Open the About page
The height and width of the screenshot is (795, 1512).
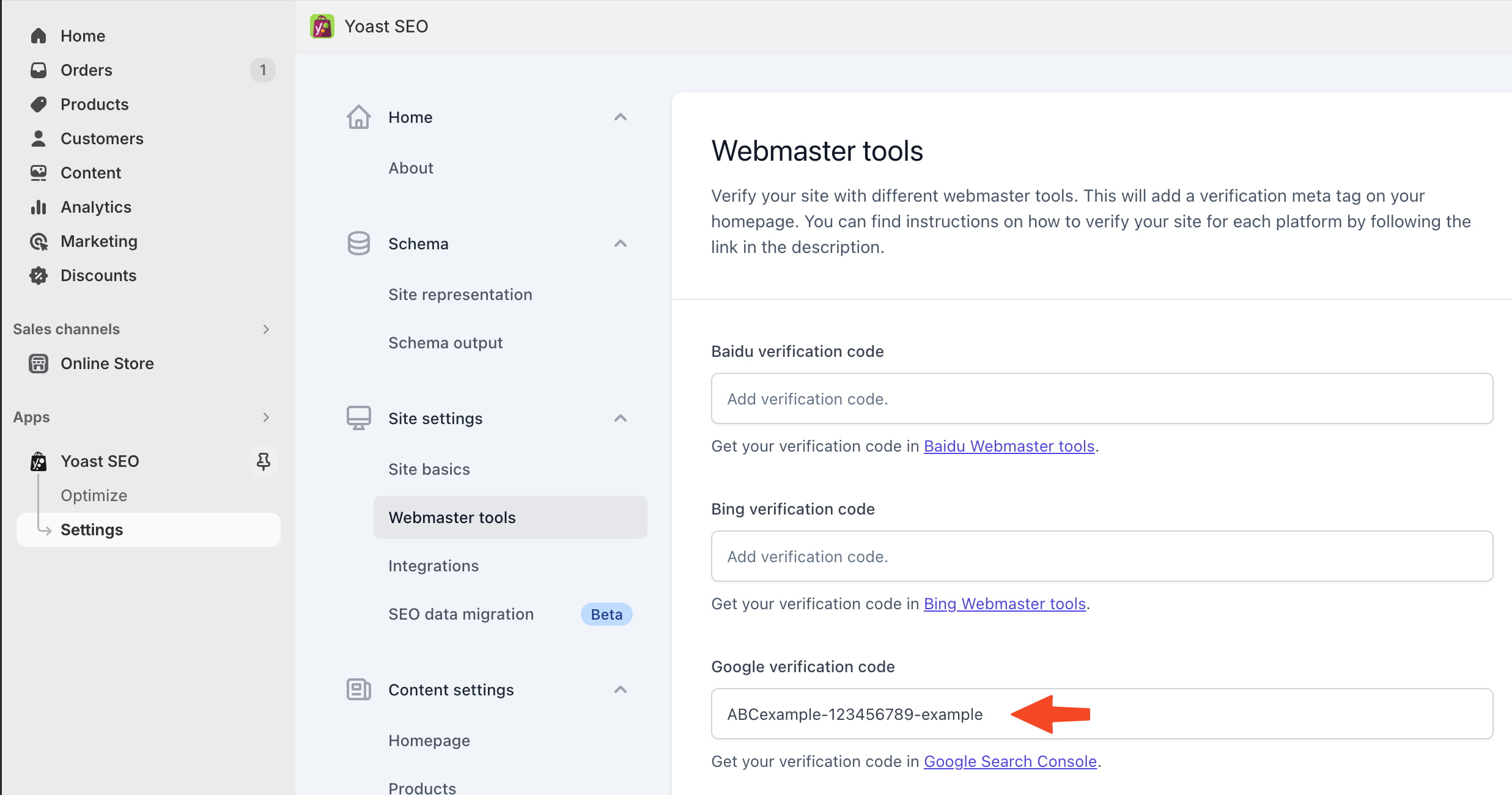click(x=411, y=168)
